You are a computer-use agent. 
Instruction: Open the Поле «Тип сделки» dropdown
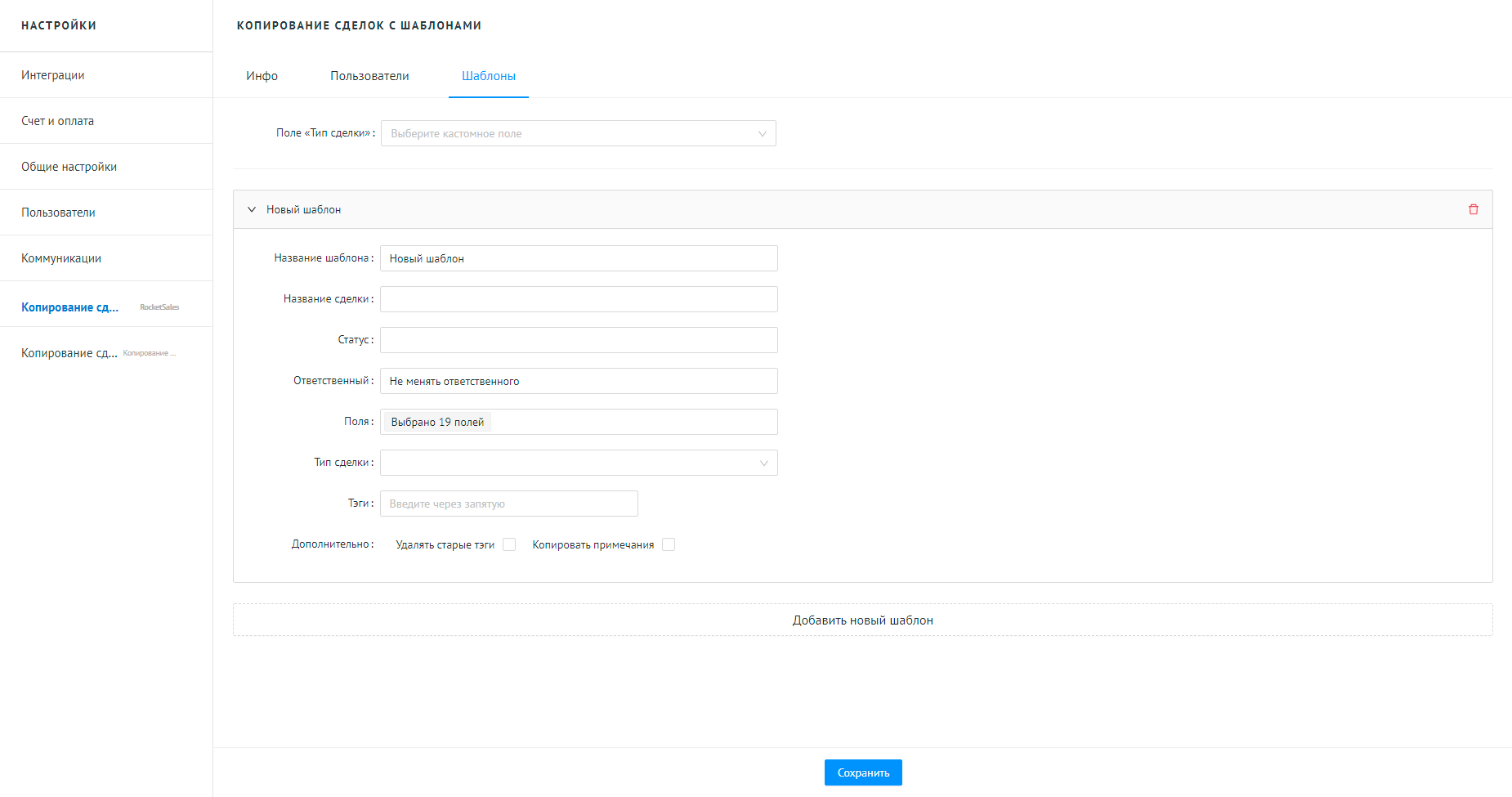[579, 133]
